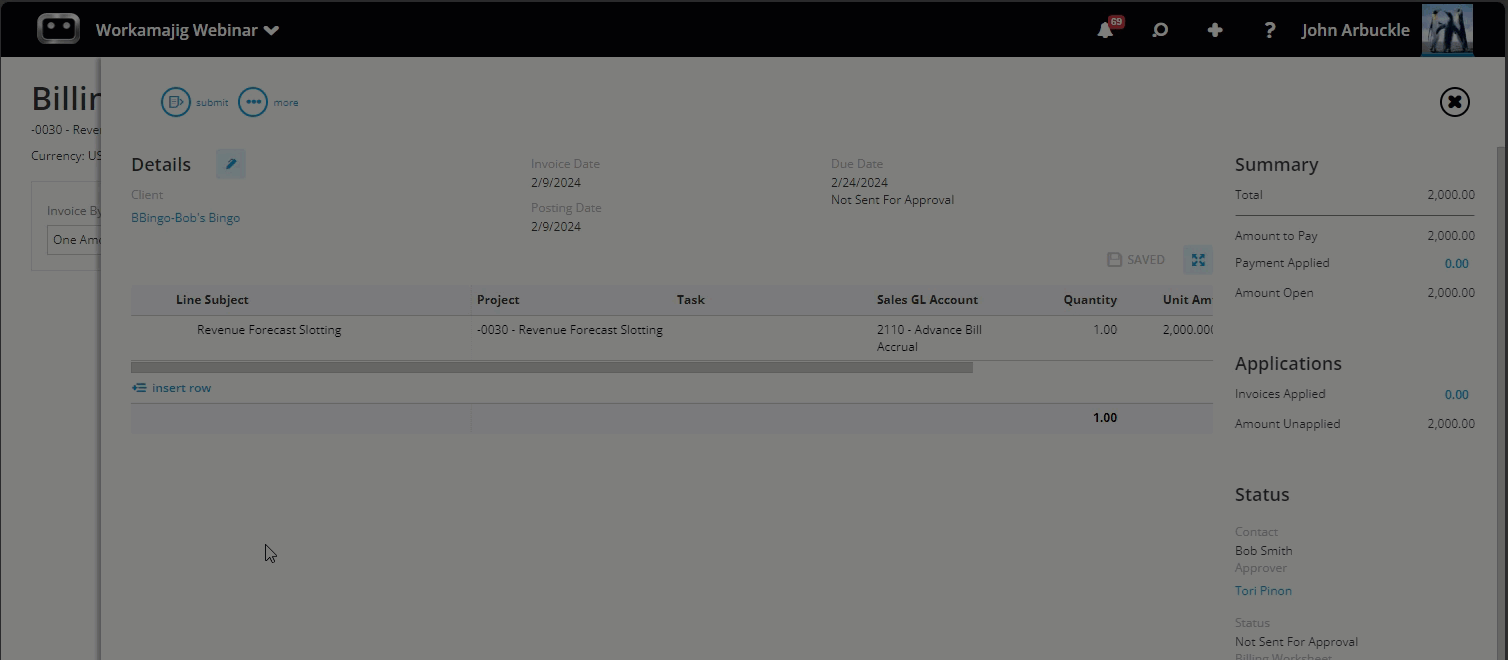
Task: Click the submit icon button
Action: coord(176,102)
